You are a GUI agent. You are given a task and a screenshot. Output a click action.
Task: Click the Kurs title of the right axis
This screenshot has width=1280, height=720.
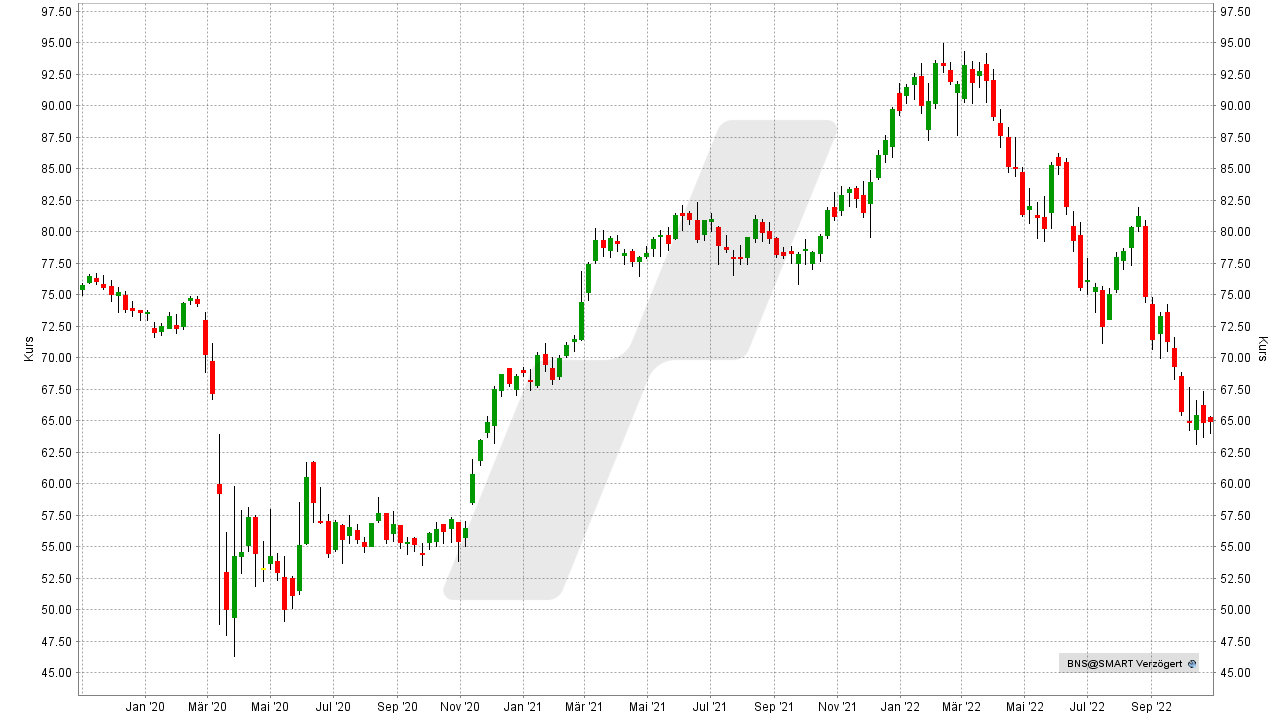coord(1263,349)
